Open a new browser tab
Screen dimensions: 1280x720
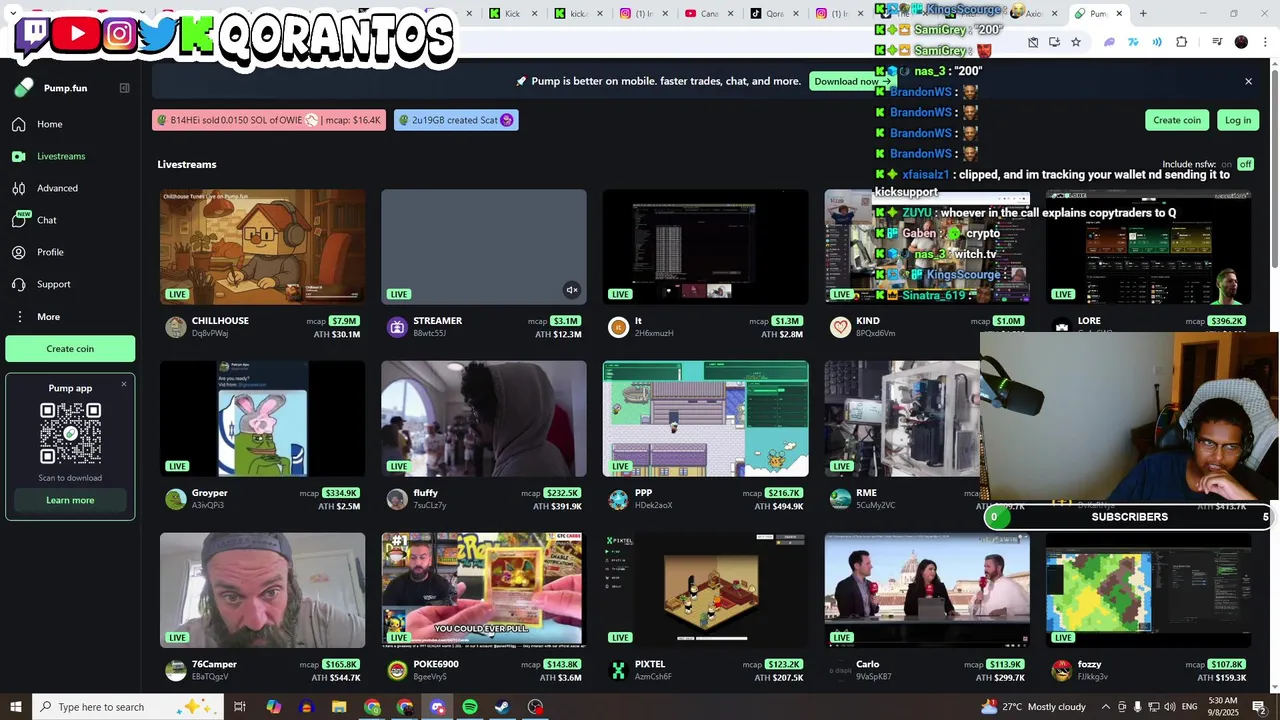tap(1143, 14)
